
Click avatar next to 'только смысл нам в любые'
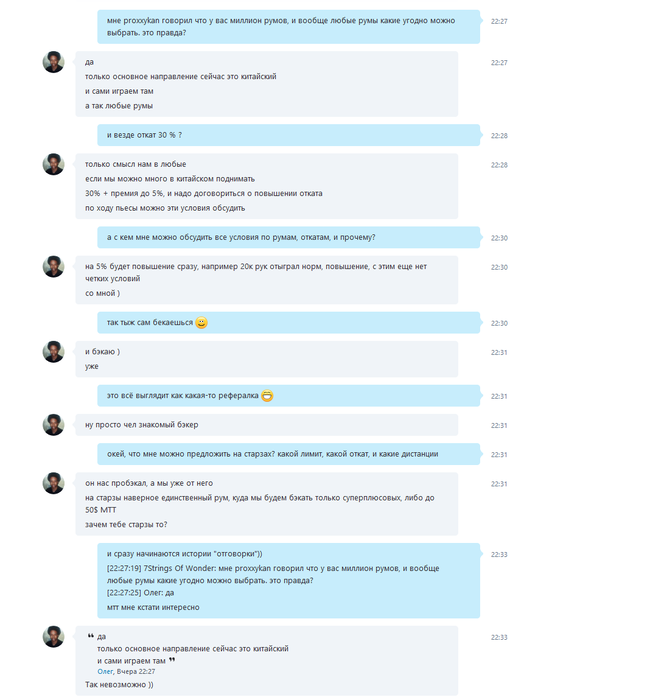pyautogui.click(x=54, y=164)
